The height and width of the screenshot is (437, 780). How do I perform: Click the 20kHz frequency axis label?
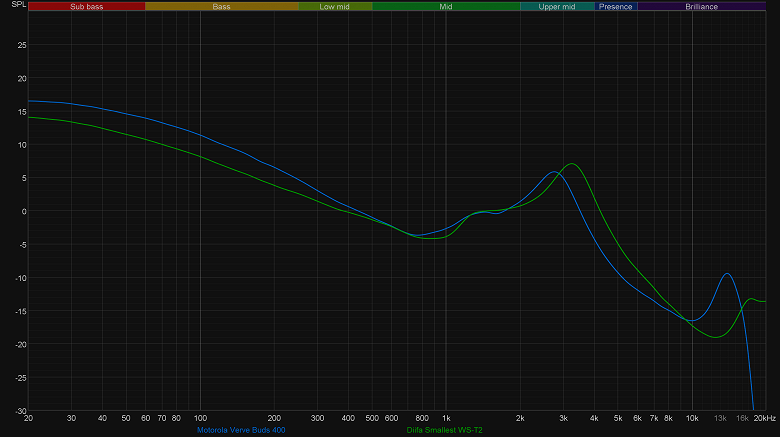pos(765,419)
